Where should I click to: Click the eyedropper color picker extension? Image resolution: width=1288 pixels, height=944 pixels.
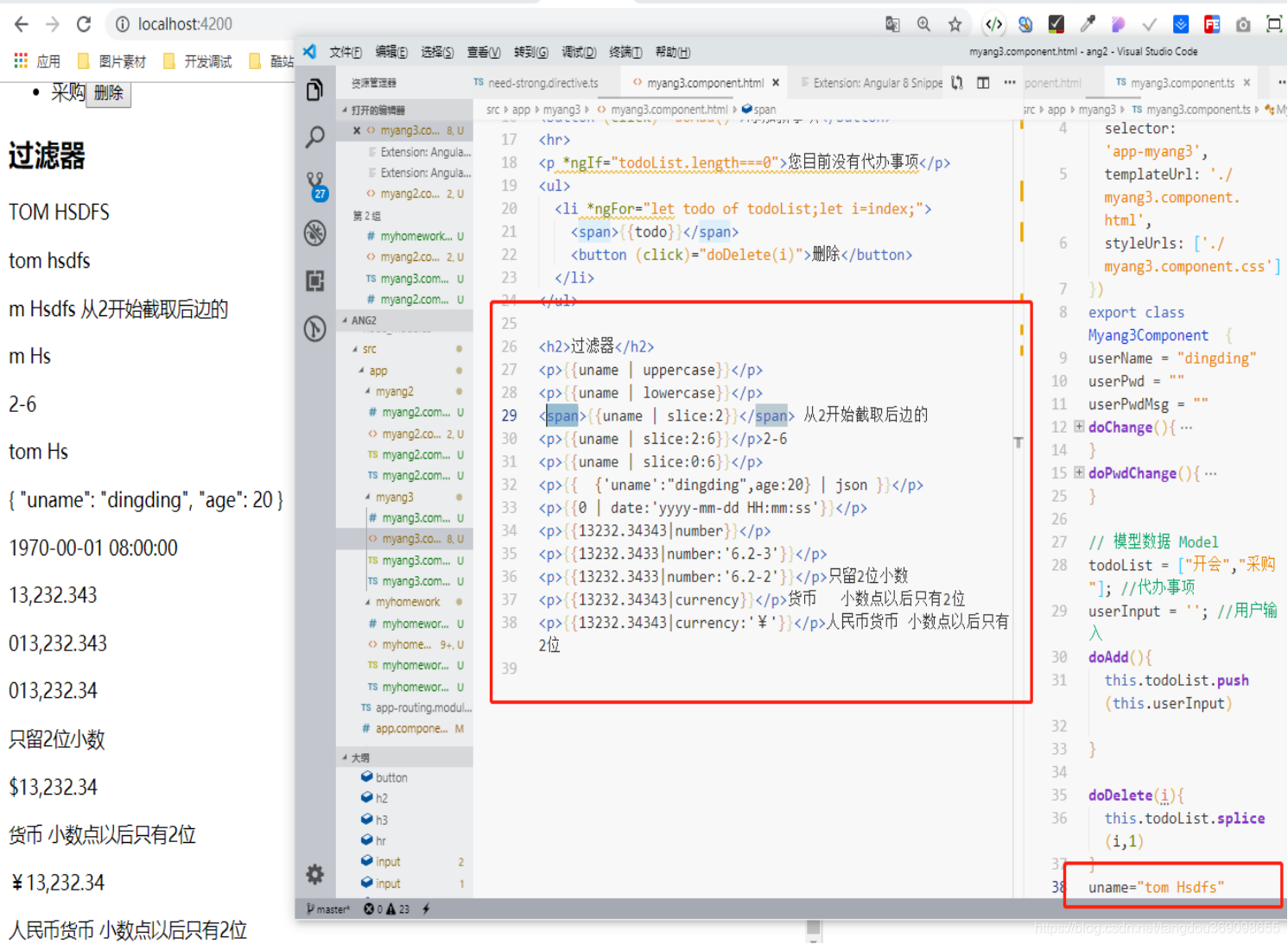(1088, 24)
